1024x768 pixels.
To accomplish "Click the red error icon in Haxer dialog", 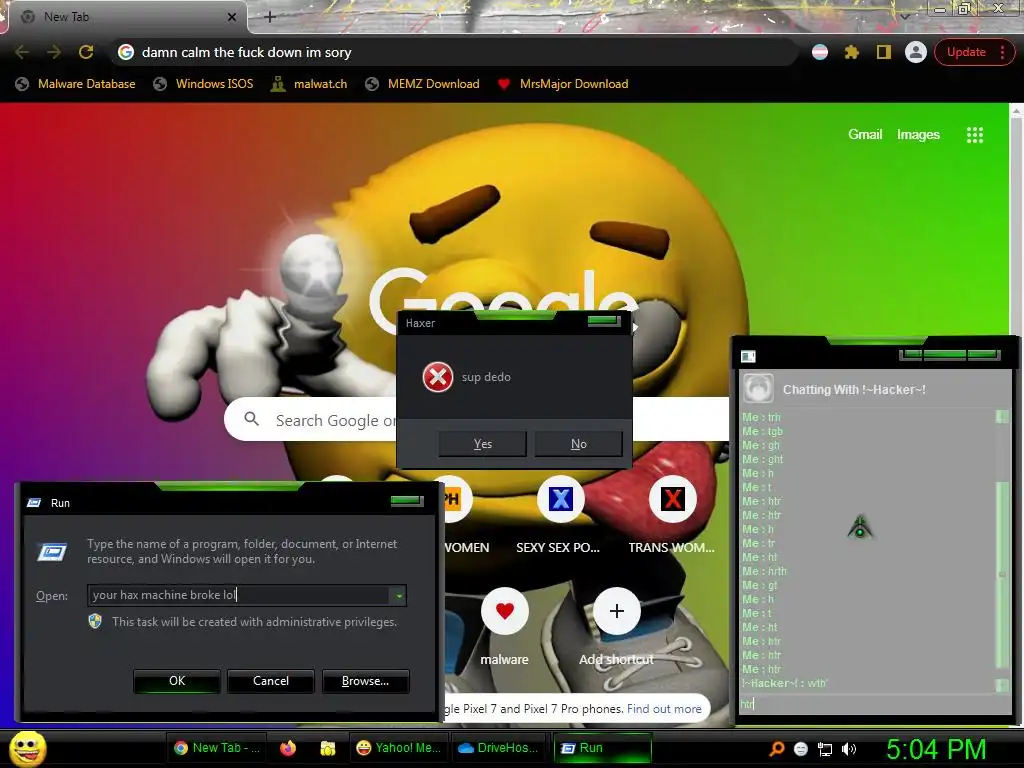I will (x=438, y=377).
